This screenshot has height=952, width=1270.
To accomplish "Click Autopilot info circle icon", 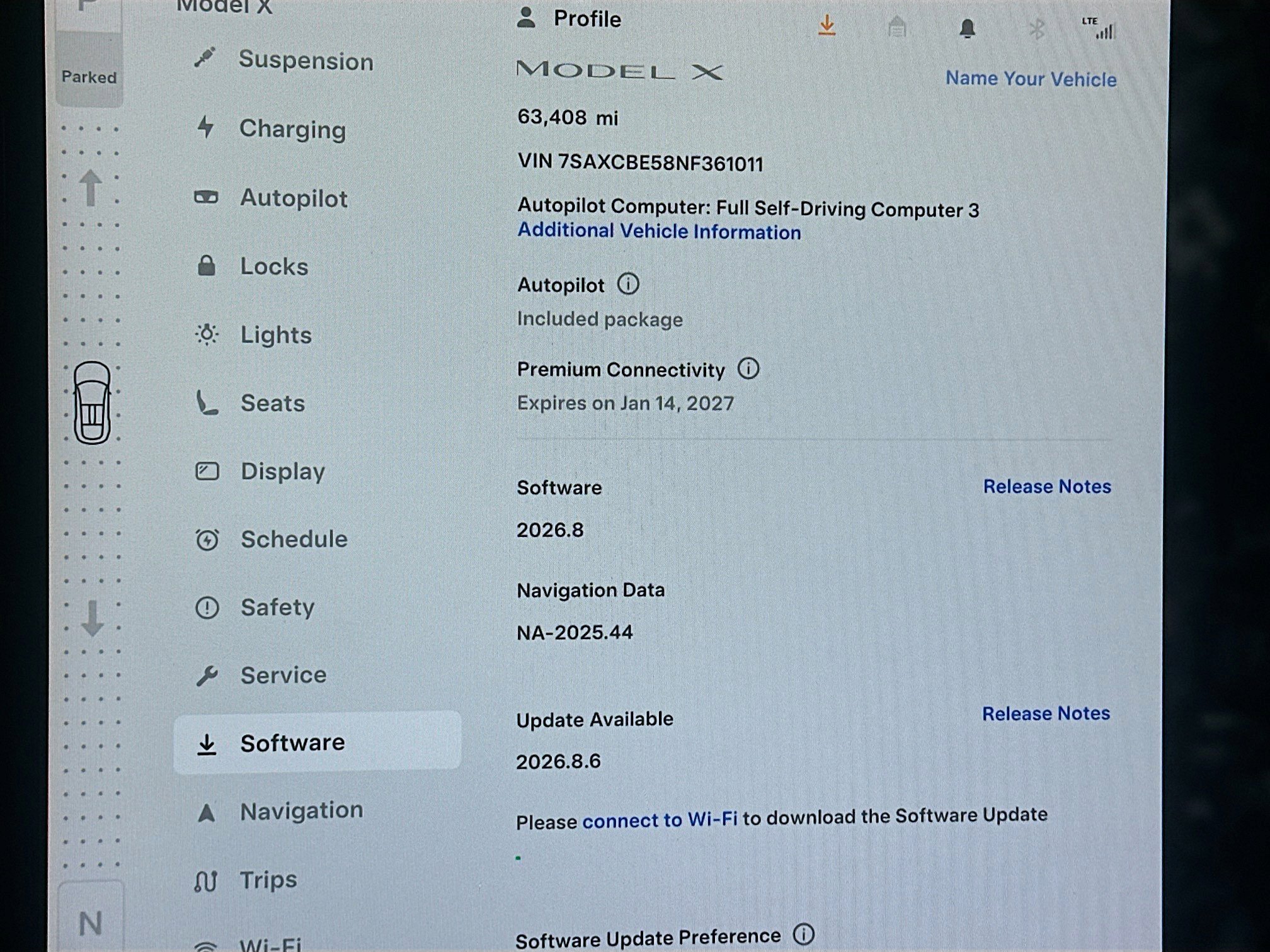I will (628, 284).
